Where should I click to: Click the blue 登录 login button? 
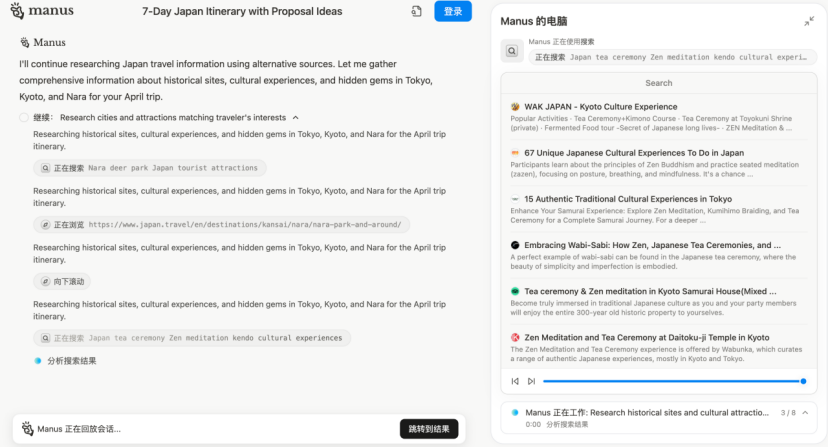click(x=453, y=11)
